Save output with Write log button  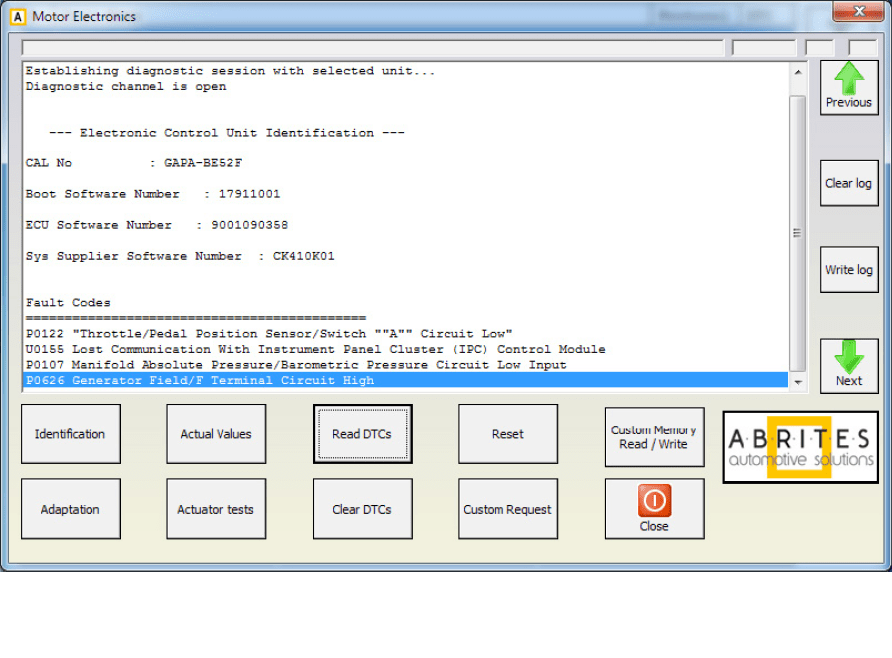(x=848, y=270)
